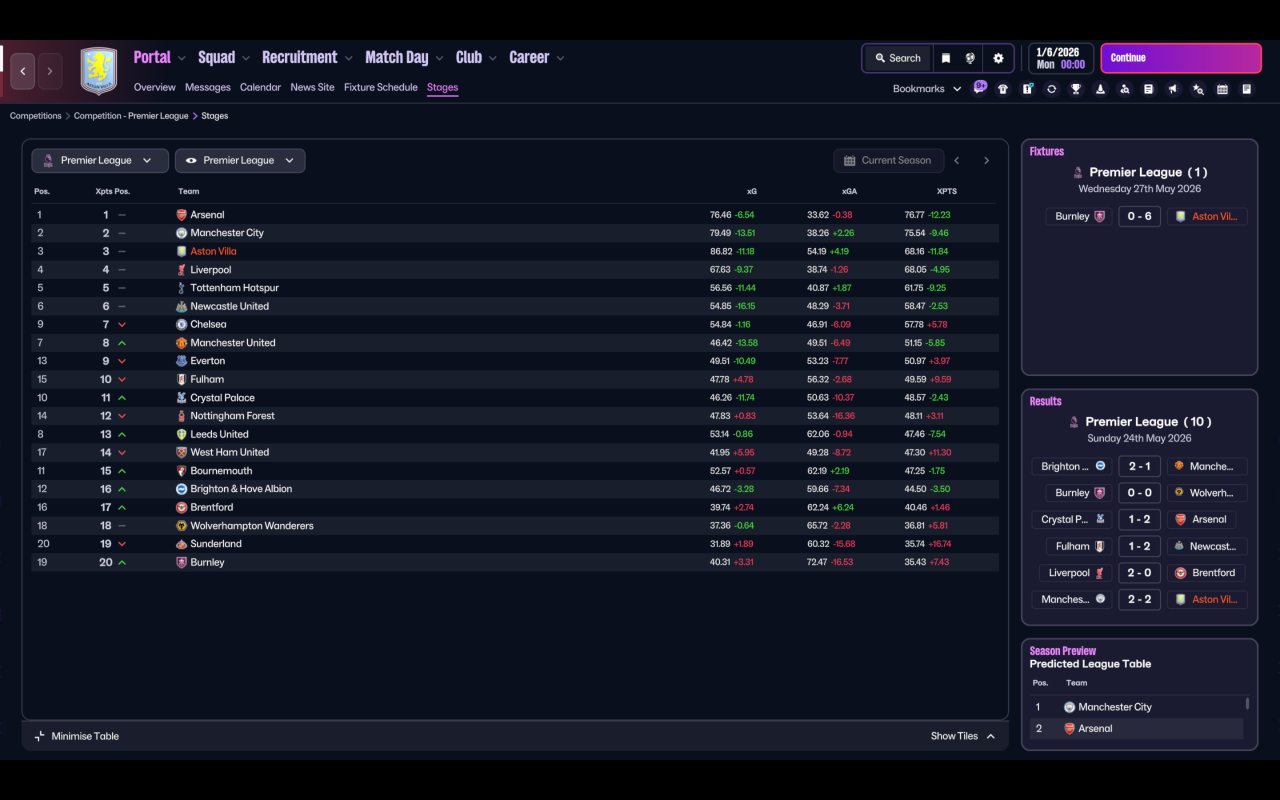
Task: Expand the Squad menu chevron
Action: pyautogui.click(x=246, y=58)
